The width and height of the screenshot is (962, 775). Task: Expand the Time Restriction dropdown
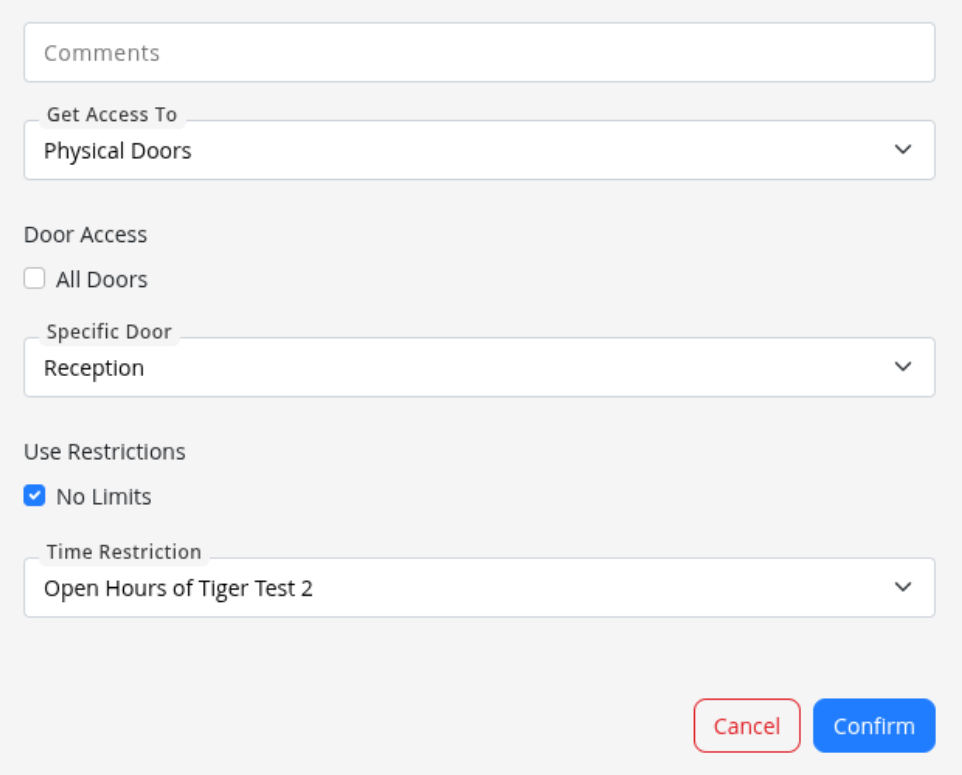pyautogui.click(x=479, y=588)
